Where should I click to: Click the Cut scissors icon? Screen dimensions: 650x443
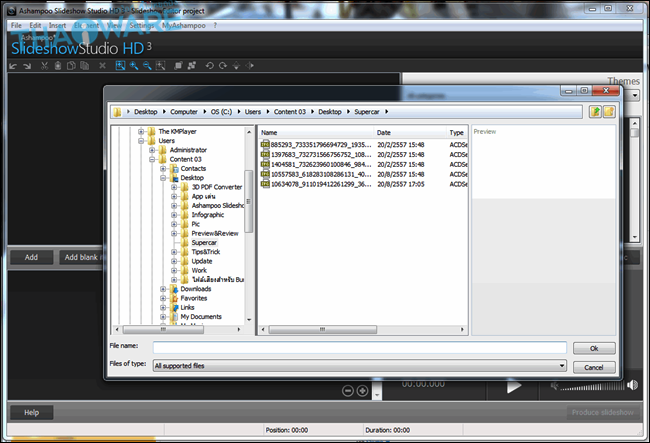(44, 65)
